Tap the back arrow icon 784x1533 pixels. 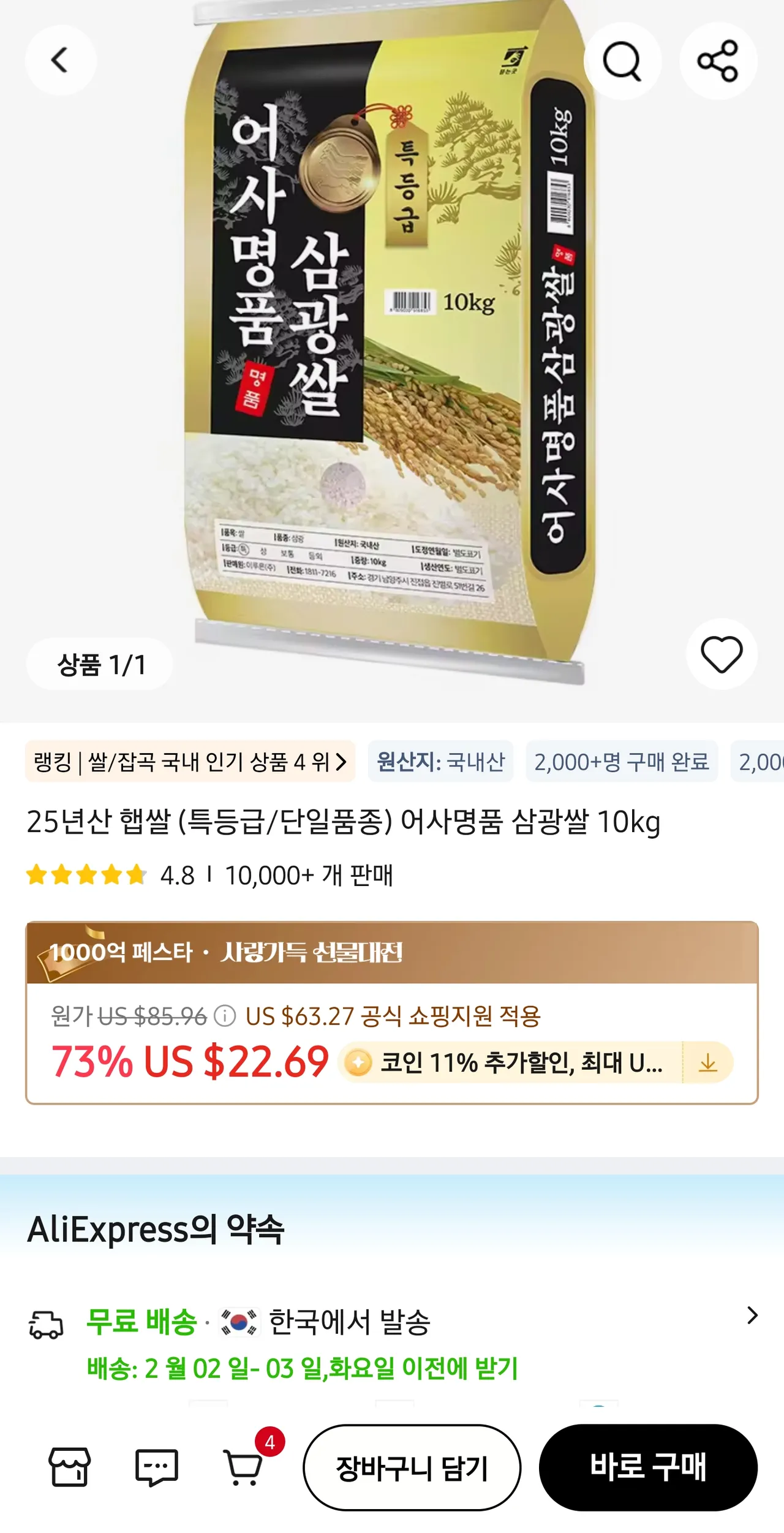(x=60, y=60)
